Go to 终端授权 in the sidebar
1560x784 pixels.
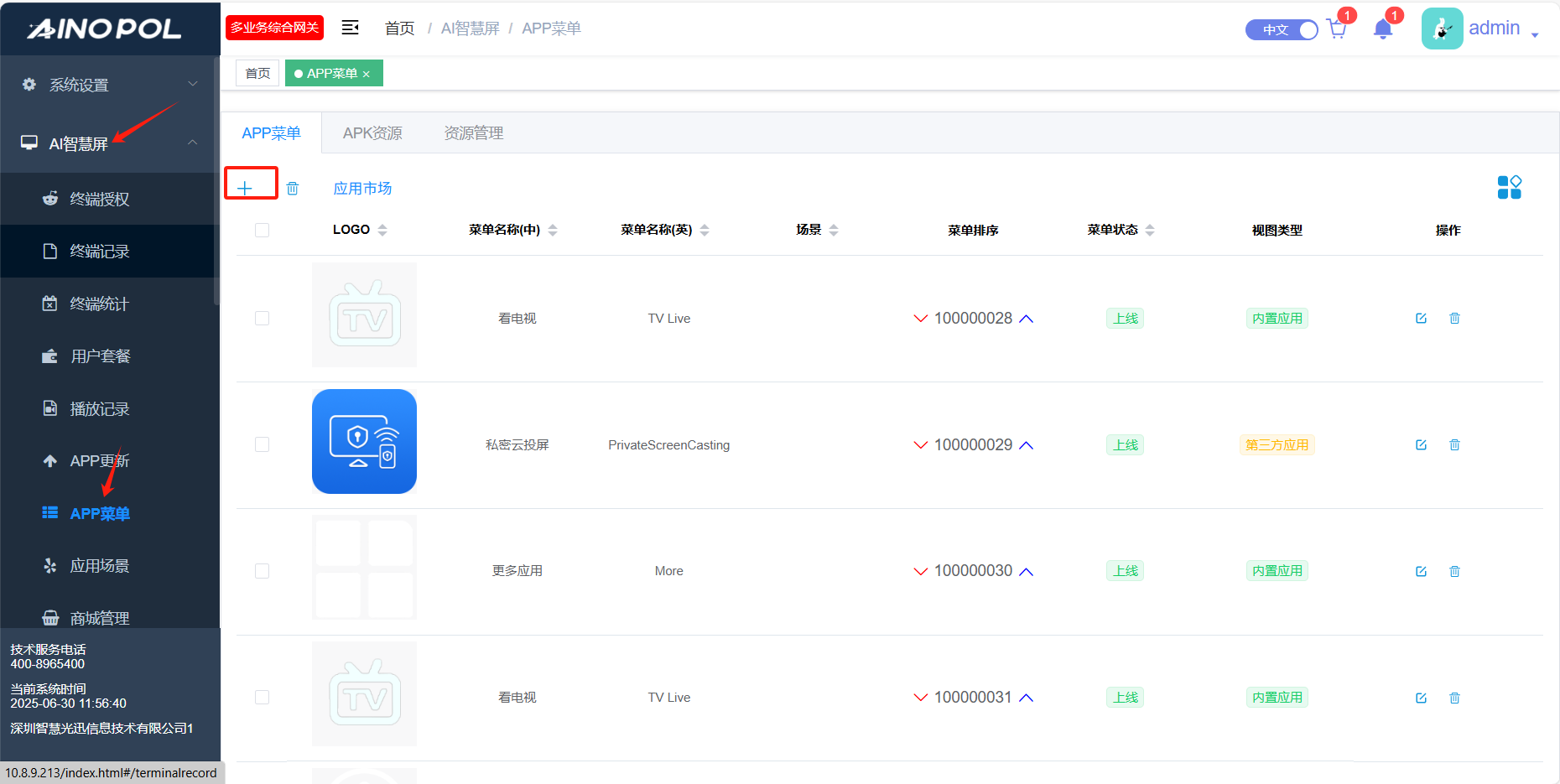tap(99, 199)
